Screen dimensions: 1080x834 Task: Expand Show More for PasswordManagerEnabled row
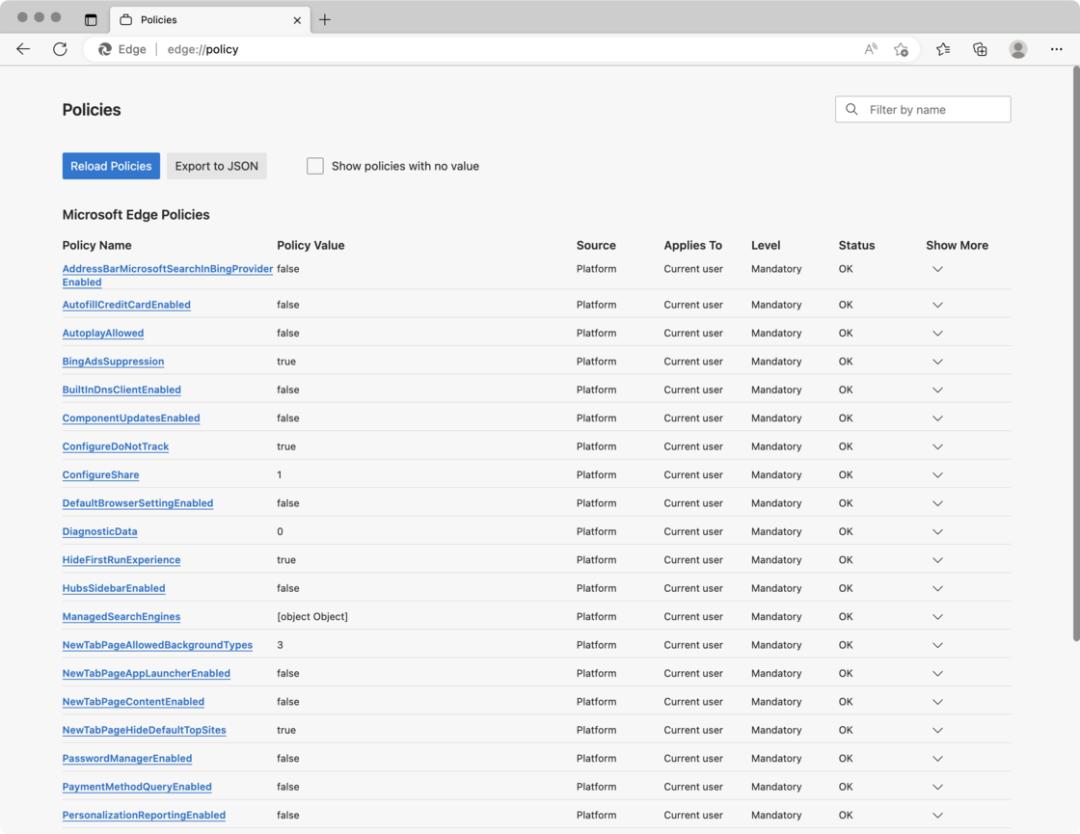937,758
